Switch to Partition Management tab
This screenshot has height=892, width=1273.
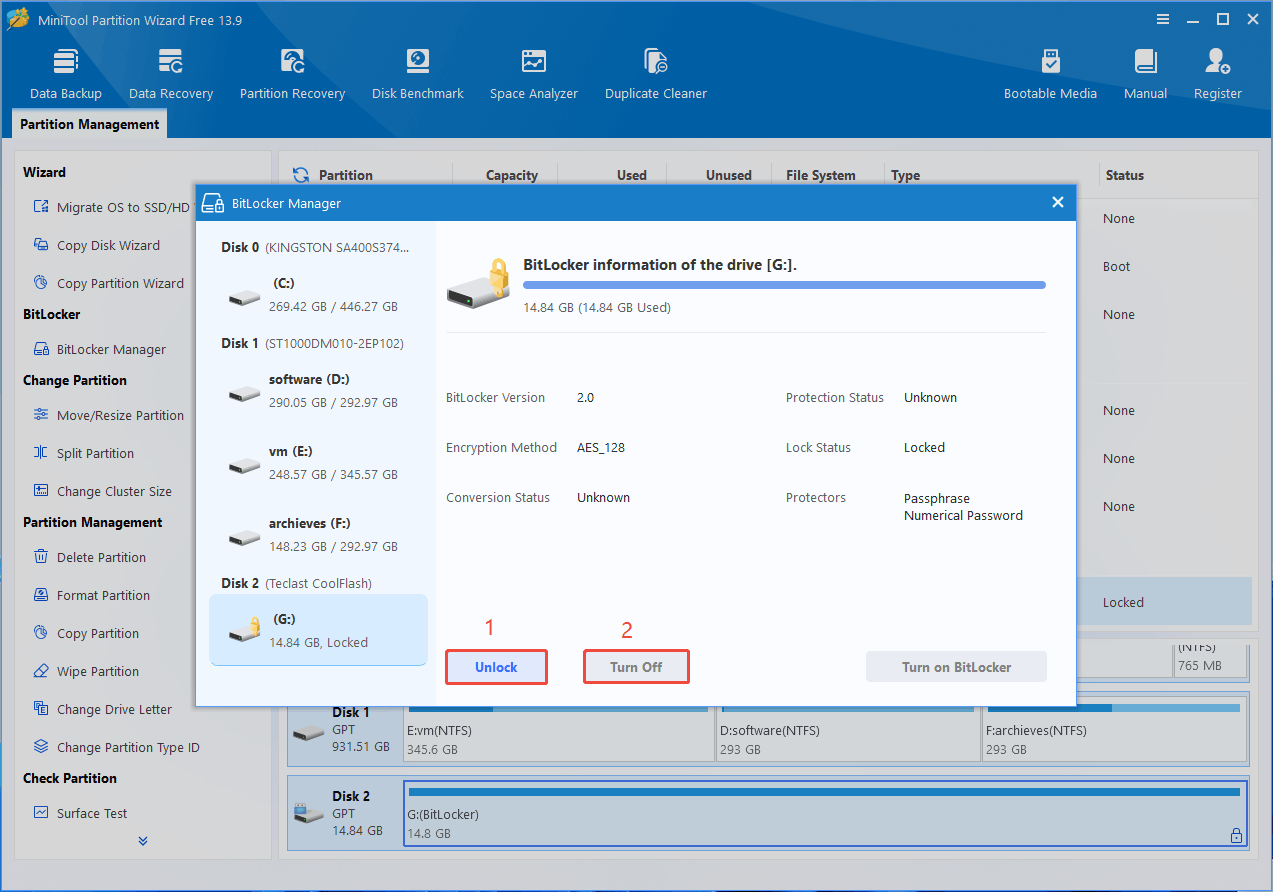[90, 124]
